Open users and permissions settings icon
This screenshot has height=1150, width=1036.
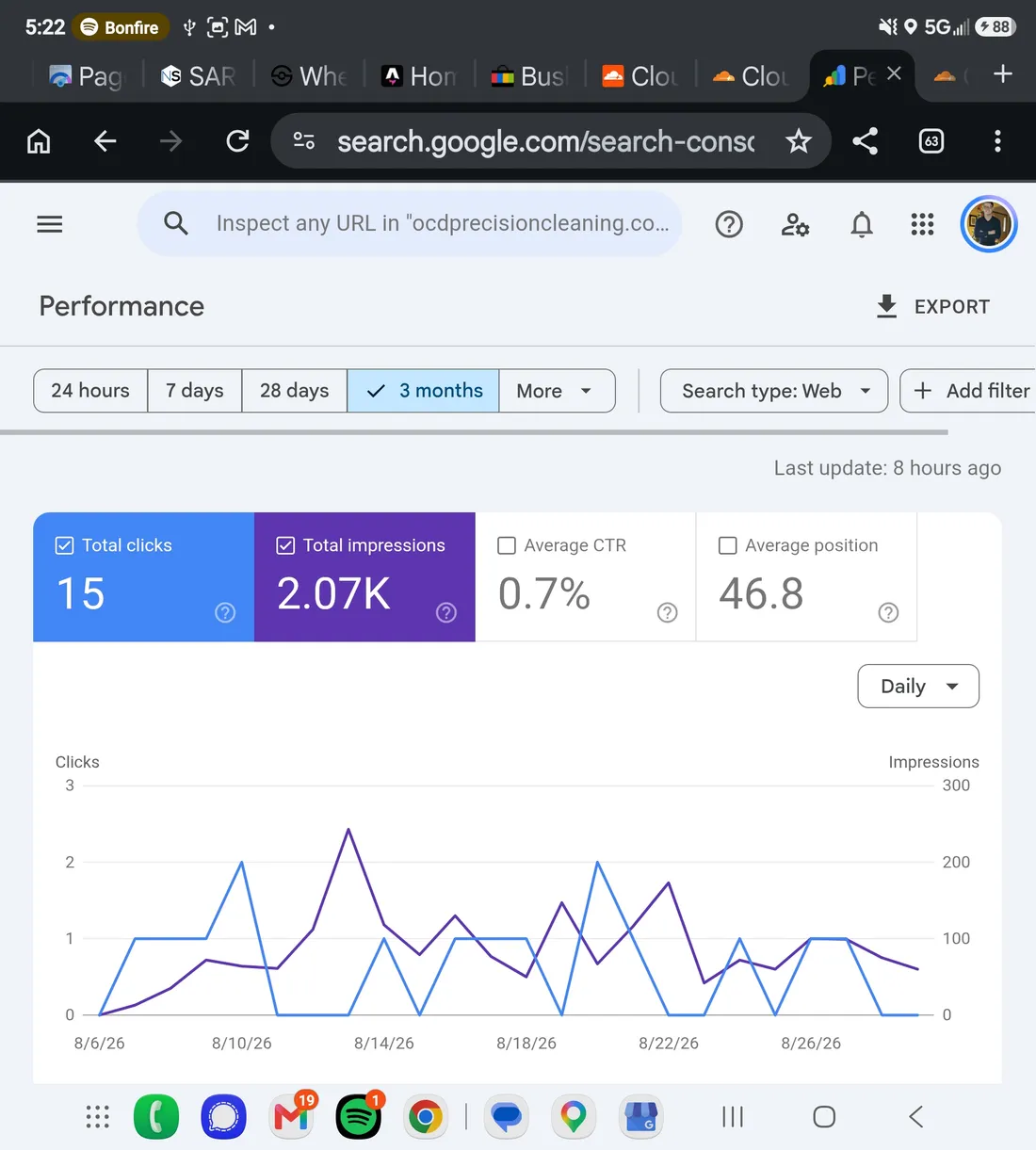(796, 224)
